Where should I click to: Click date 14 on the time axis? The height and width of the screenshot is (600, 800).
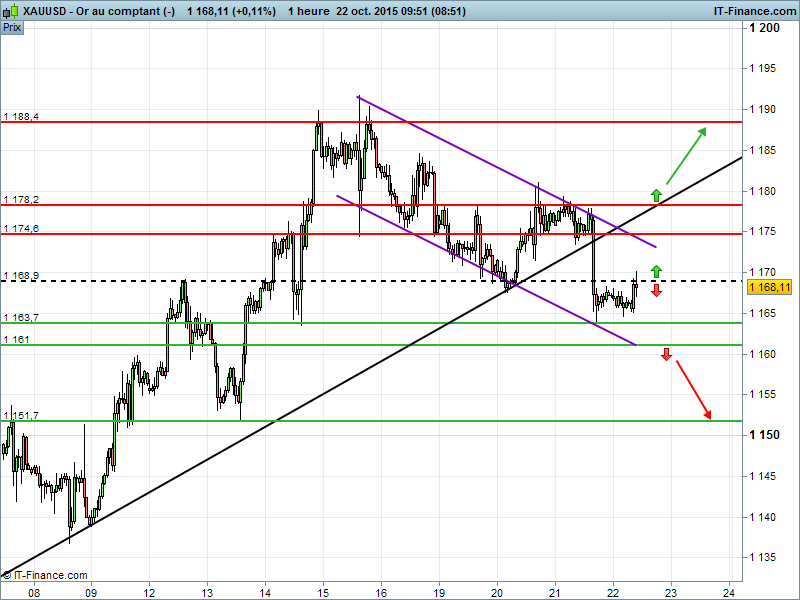[x=265, y=593]
